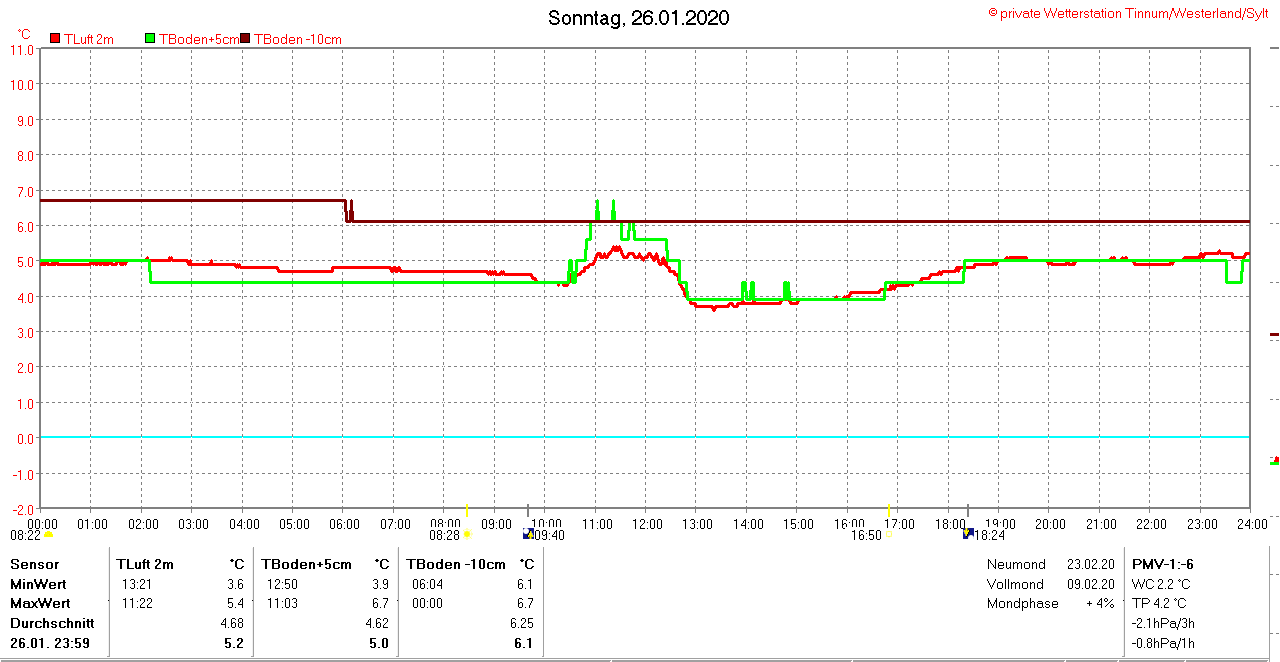
Task: Click the dark red TBoden -10cm legend swatch
Action: tap(246, 39)
